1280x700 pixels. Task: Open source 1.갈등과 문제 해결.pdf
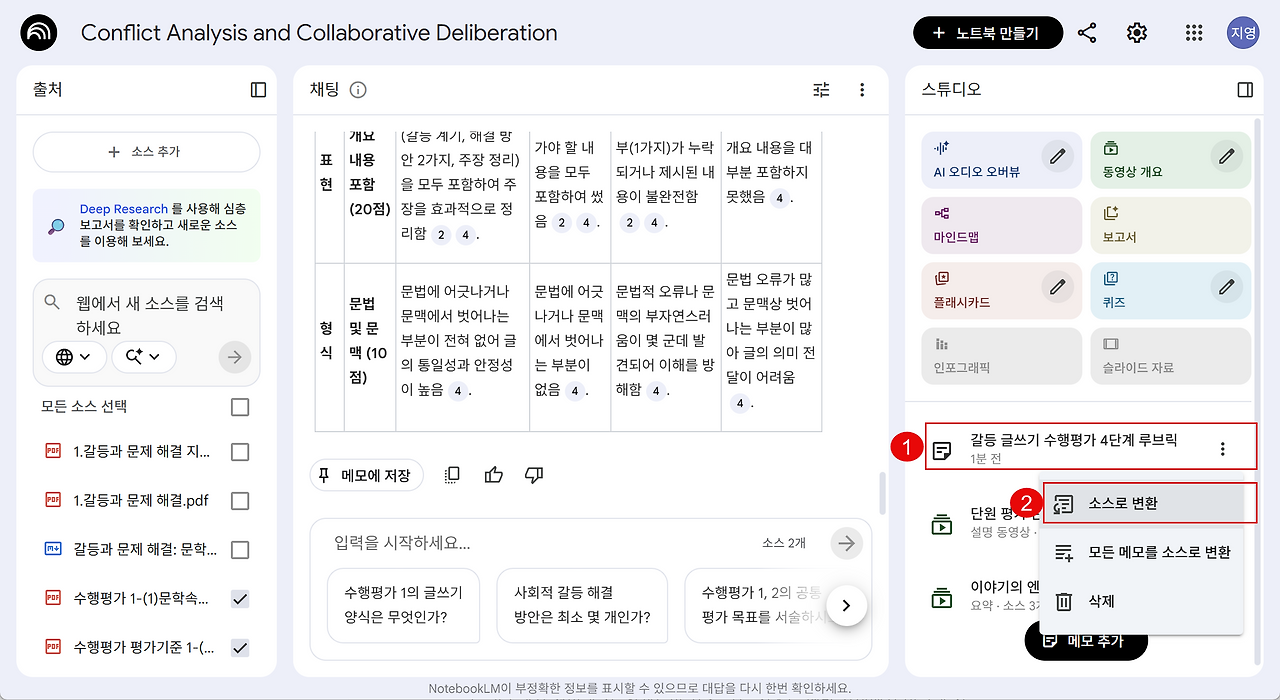click(x=141, y=500)
